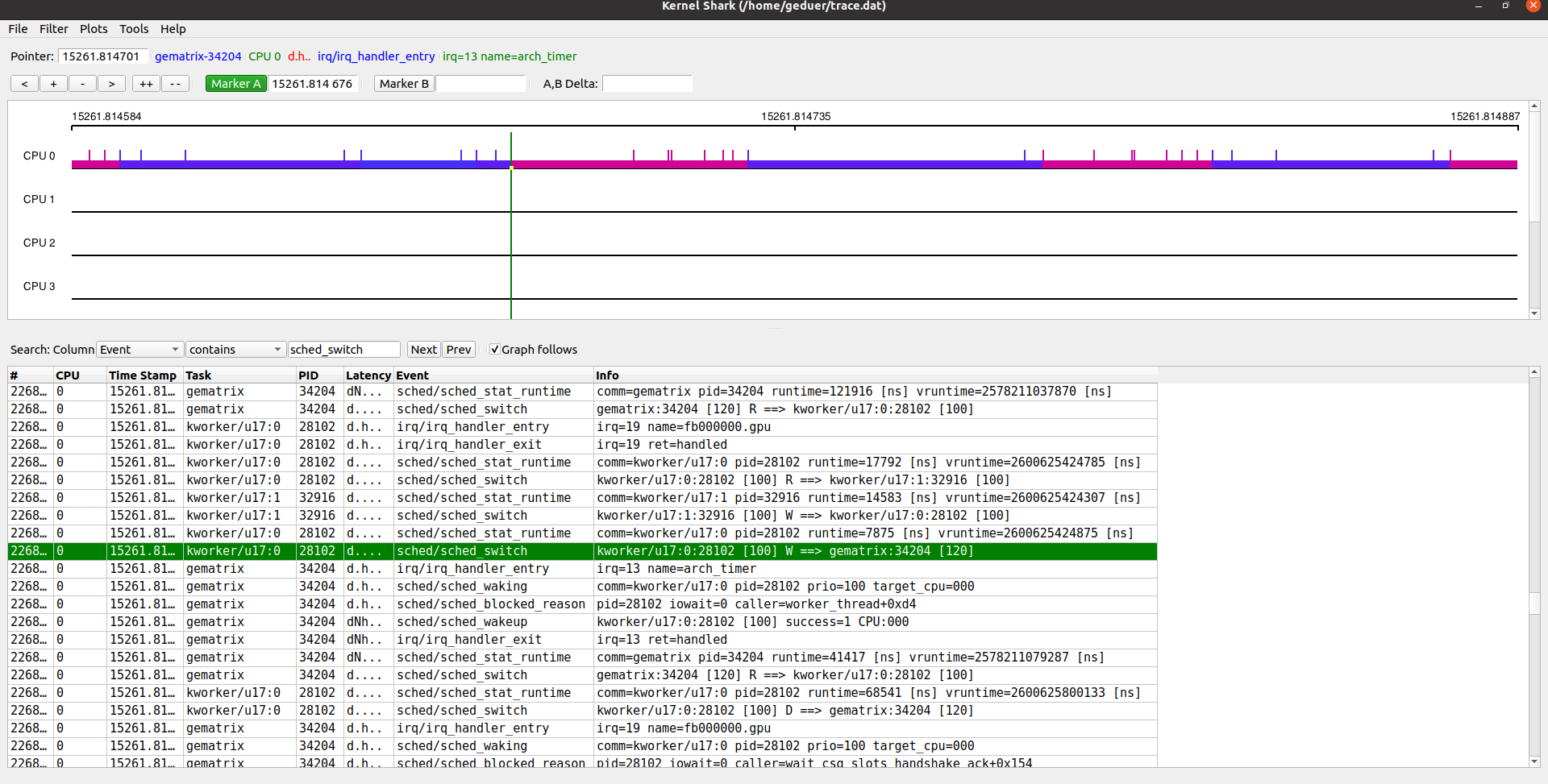Image resolution: width=1548 pixels, height=784 pixels.
Task: Select row with runtime=41417 info
Action: pos(583,657)
